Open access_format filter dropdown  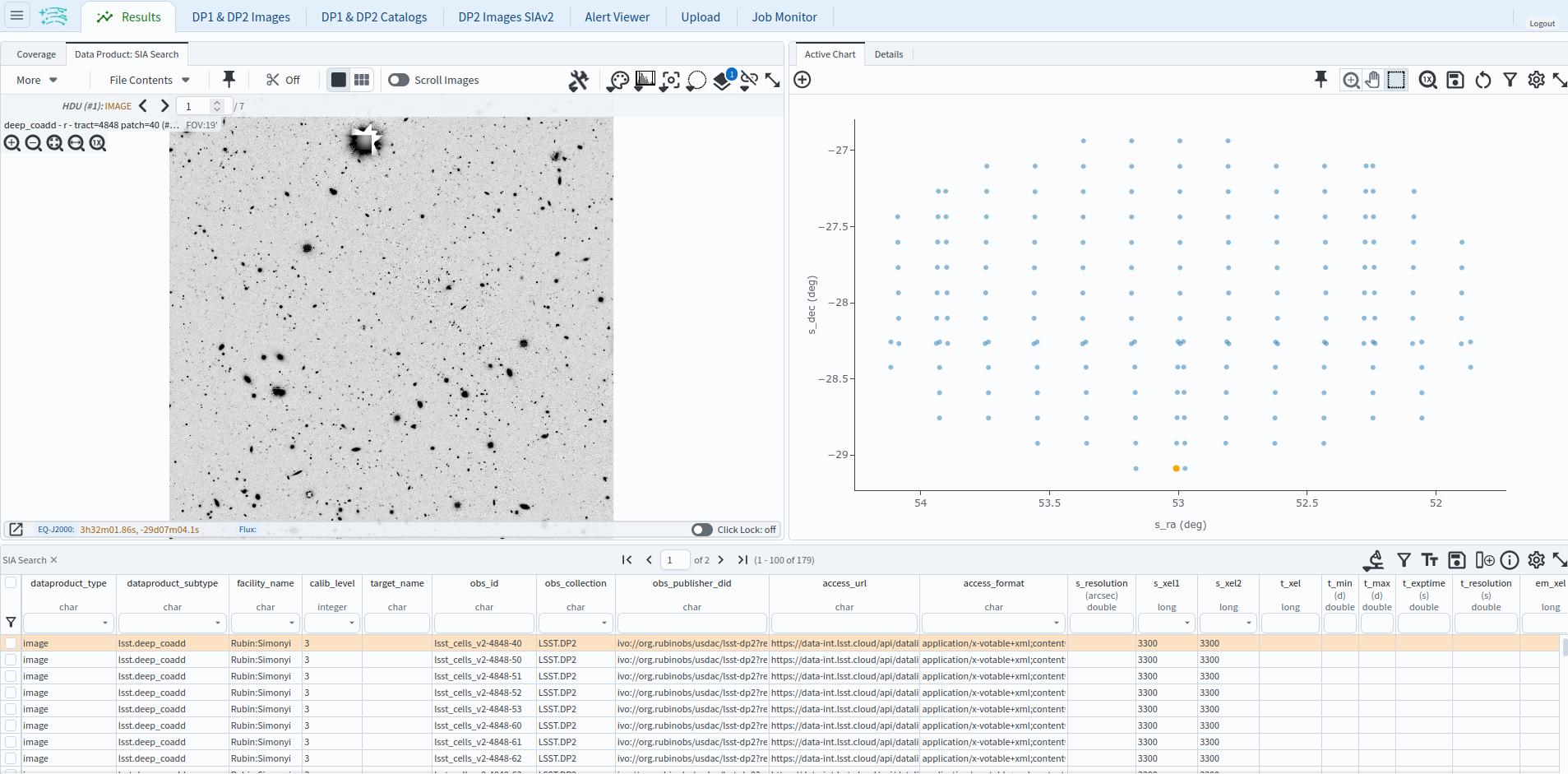click(x=1057, y=623)
